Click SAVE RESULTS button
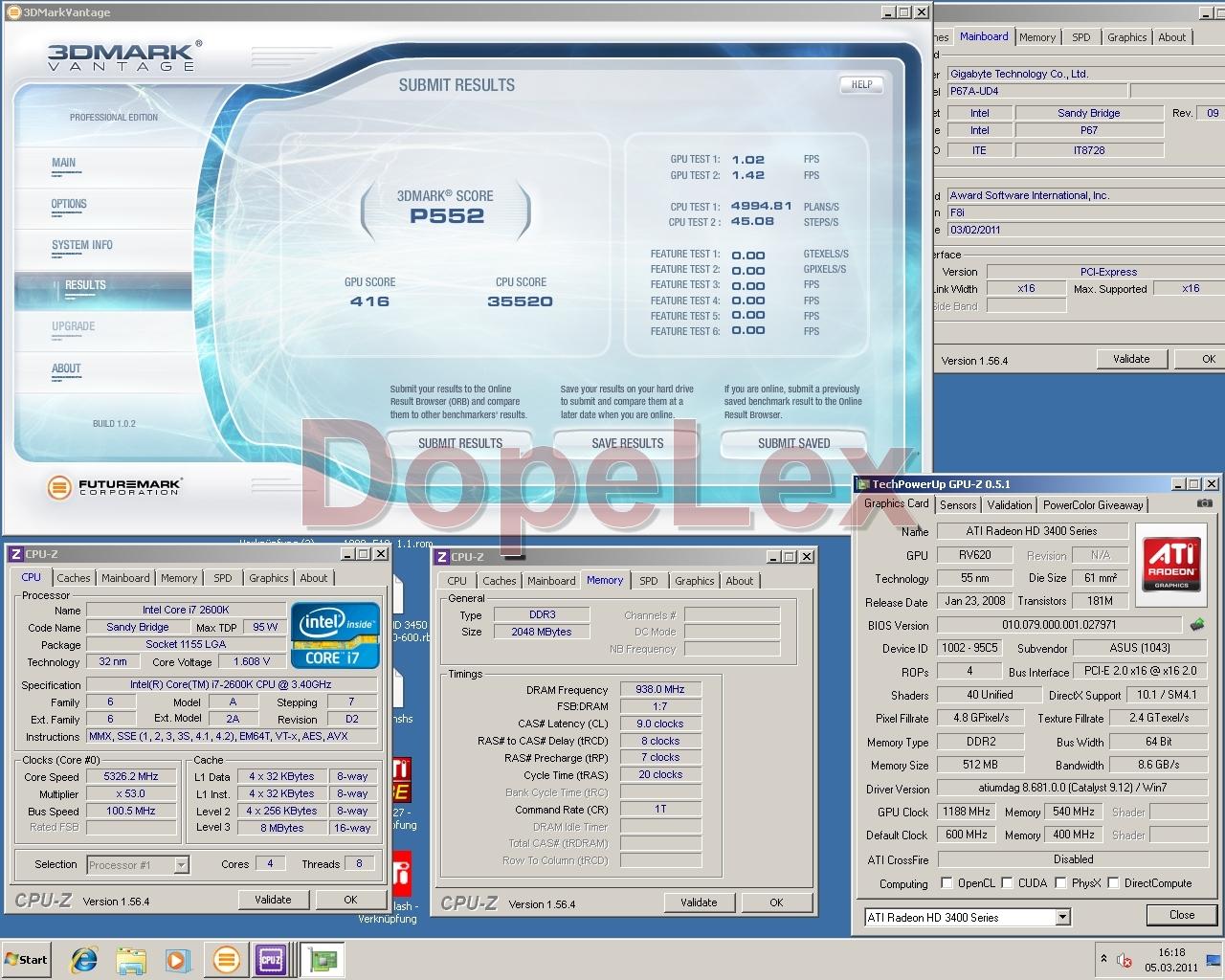The image size is (1225, 980). pyautogui.click(x=628, y=443)
